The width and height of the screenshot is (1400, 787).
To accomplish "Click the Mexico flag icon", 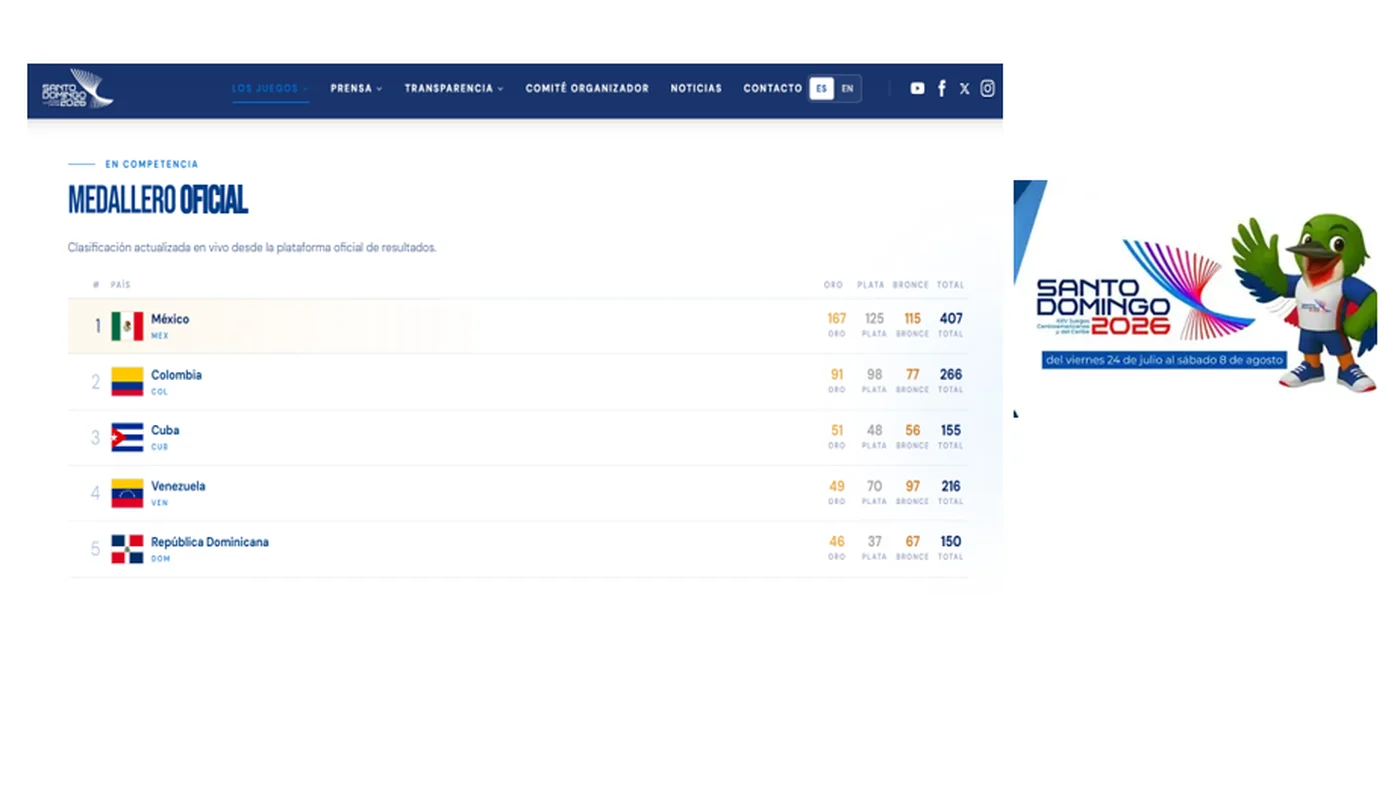I will pyautogui.click(x=127, y=326).
